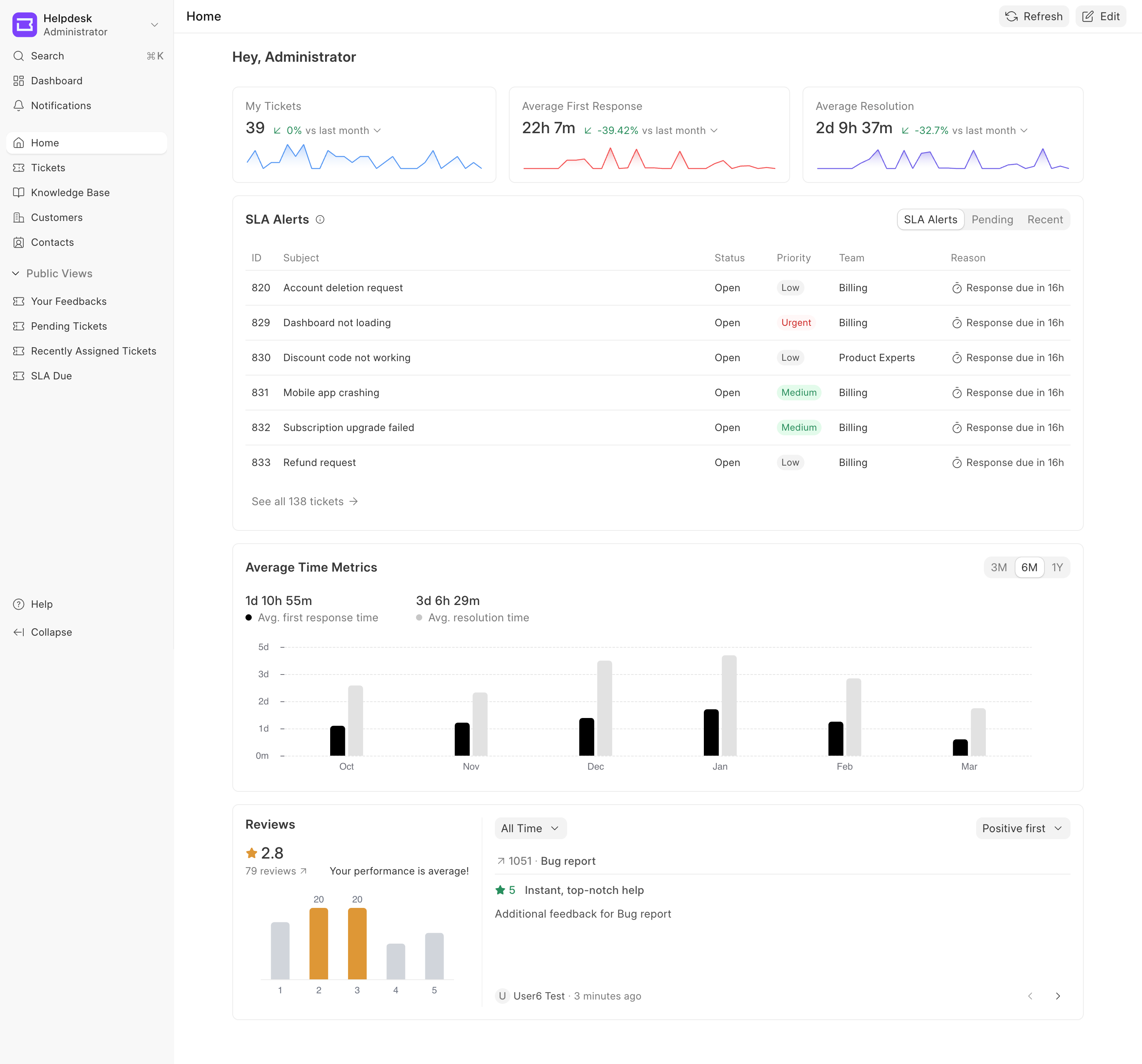Open See all 138 tickets link
Image resolution: width=1142 pixels, height=1064 pixels.
tap(305, 501)
